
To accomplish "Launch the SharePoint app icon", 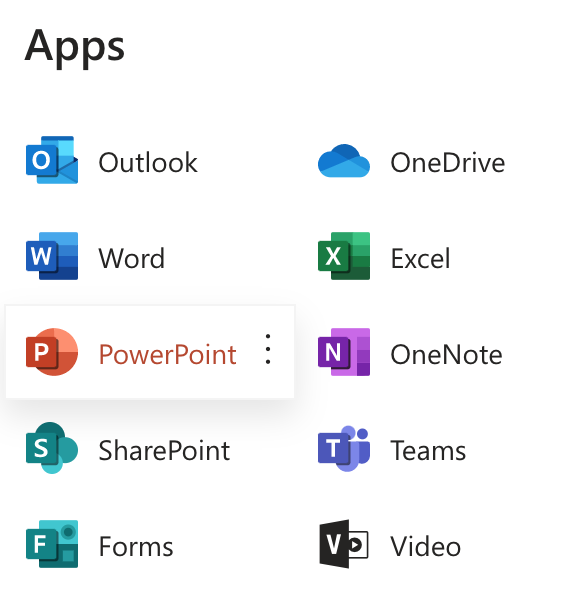I will [52, 448].
